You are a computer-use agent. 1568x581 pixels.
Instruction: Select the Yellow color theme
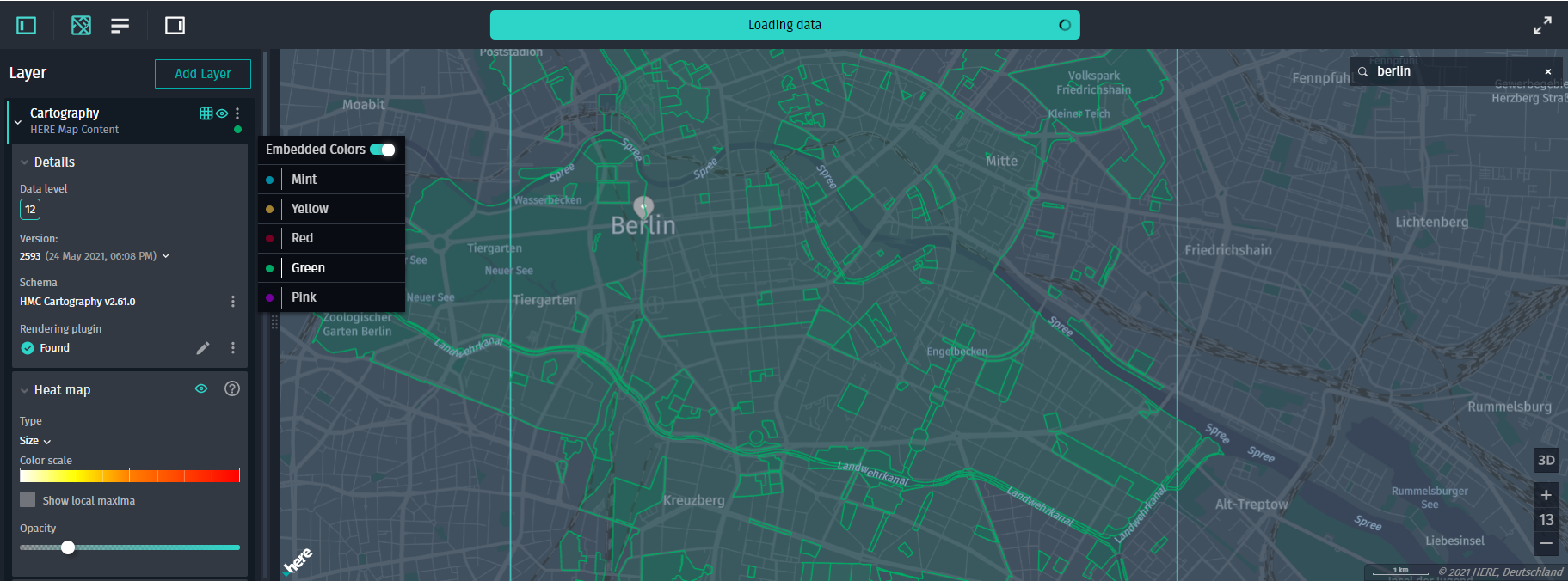[x=331, y=209]
